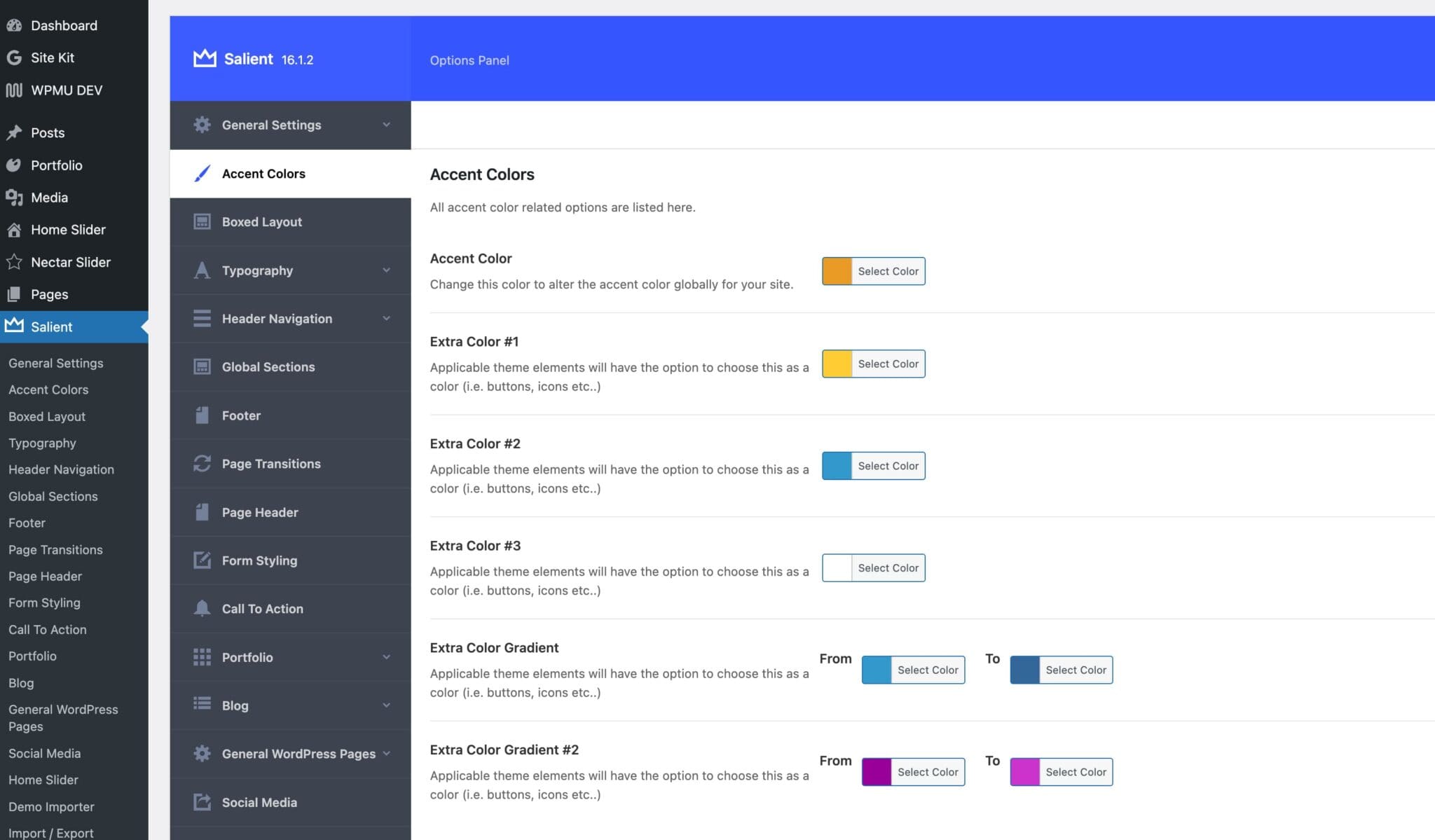Expand the General Settings section
1435x840 pixels.
[387, 125]
